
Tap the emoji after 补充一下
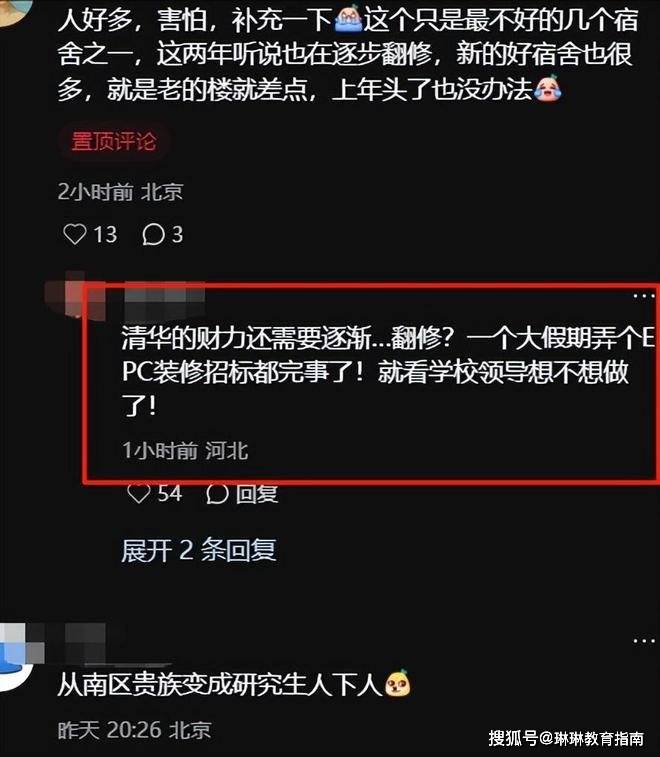pos(348,19)
